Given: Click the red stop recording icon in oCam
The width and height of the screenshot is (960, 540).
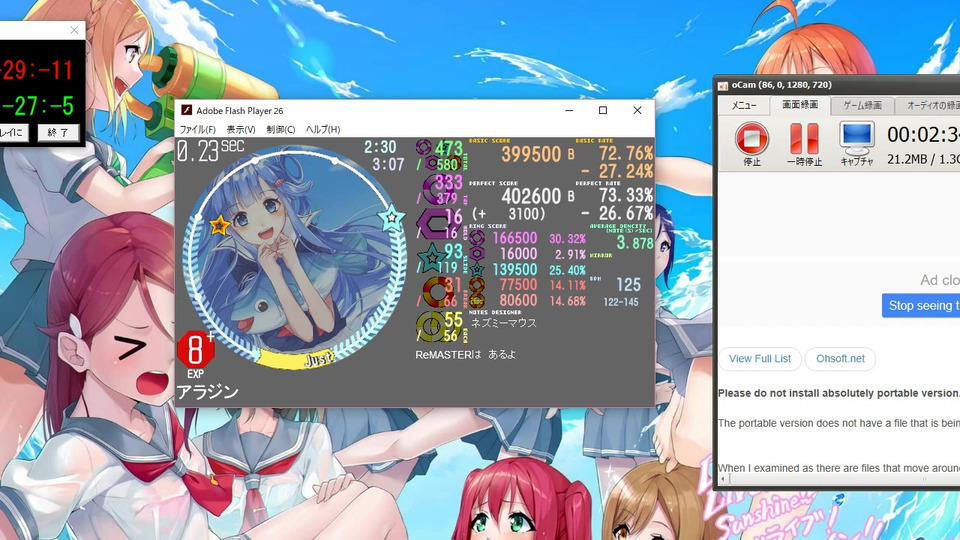Looking at the screenshot, I should click(751, 138).
